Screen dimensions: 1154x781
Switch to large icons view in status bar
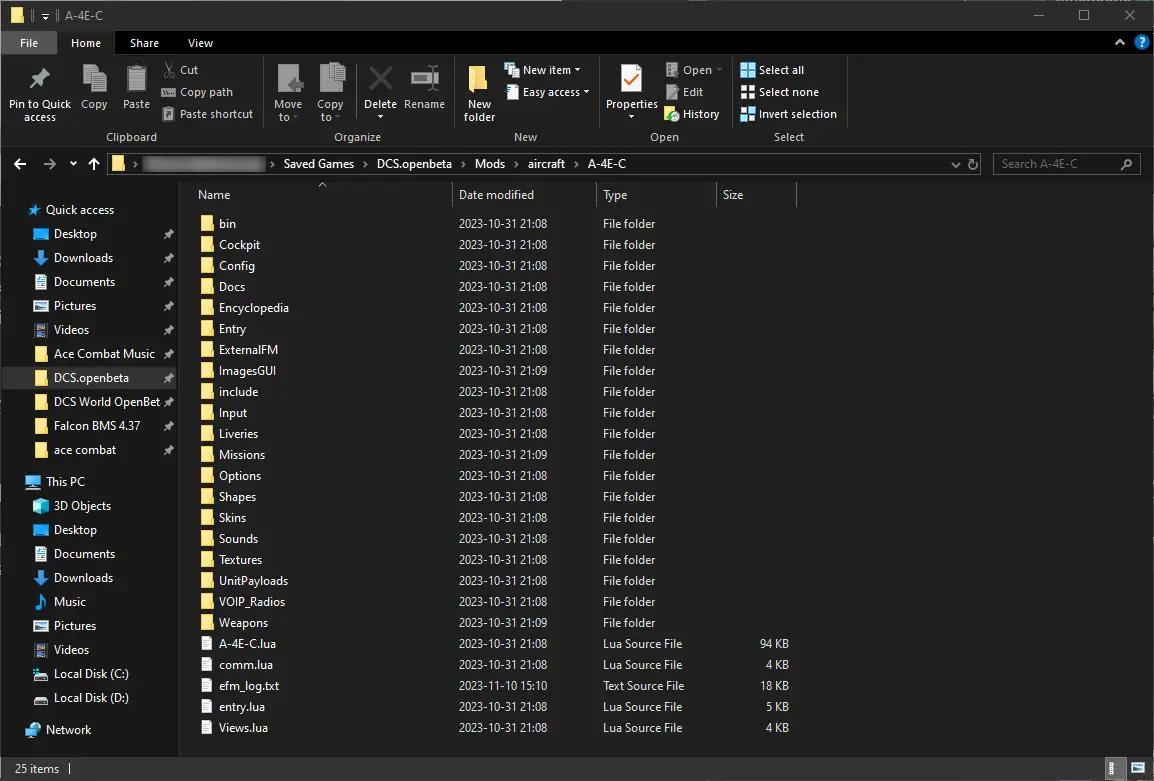(1138, 768)
